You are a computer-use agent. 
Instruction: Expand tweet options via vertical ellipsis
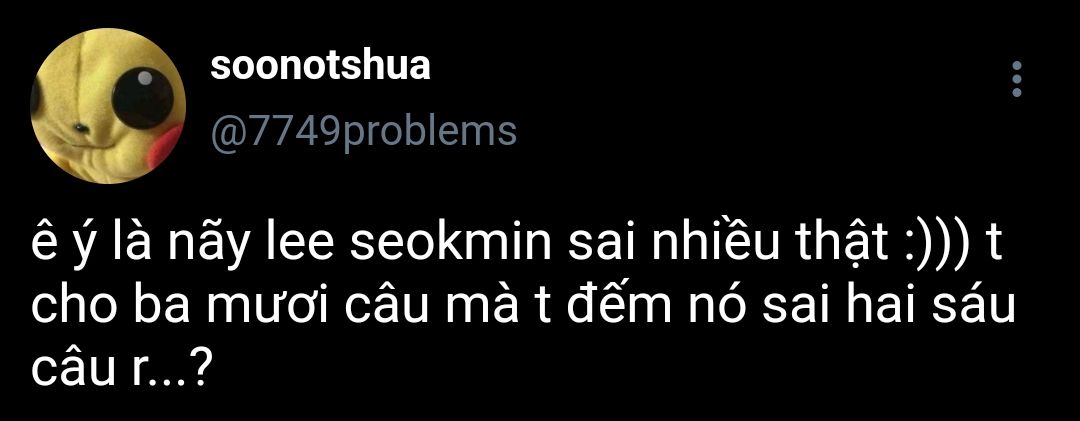point(1017,79)
